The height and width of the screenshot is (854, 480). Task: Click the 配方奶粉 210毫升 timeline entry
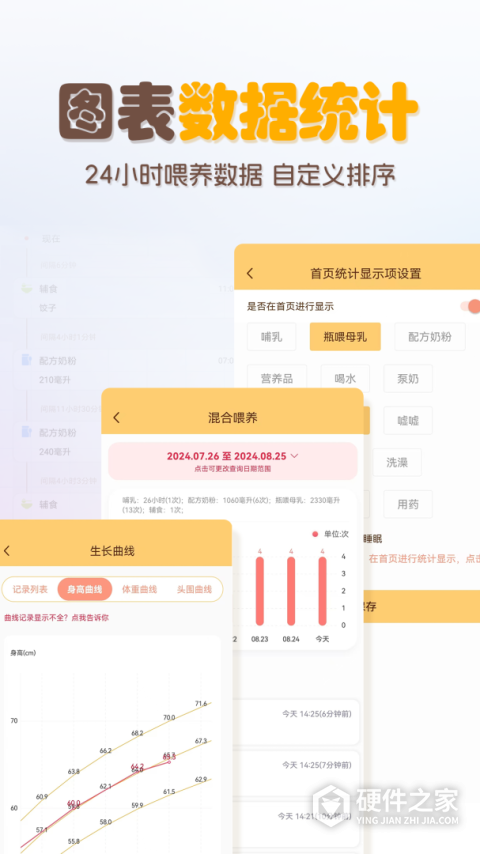coord(124,370)
